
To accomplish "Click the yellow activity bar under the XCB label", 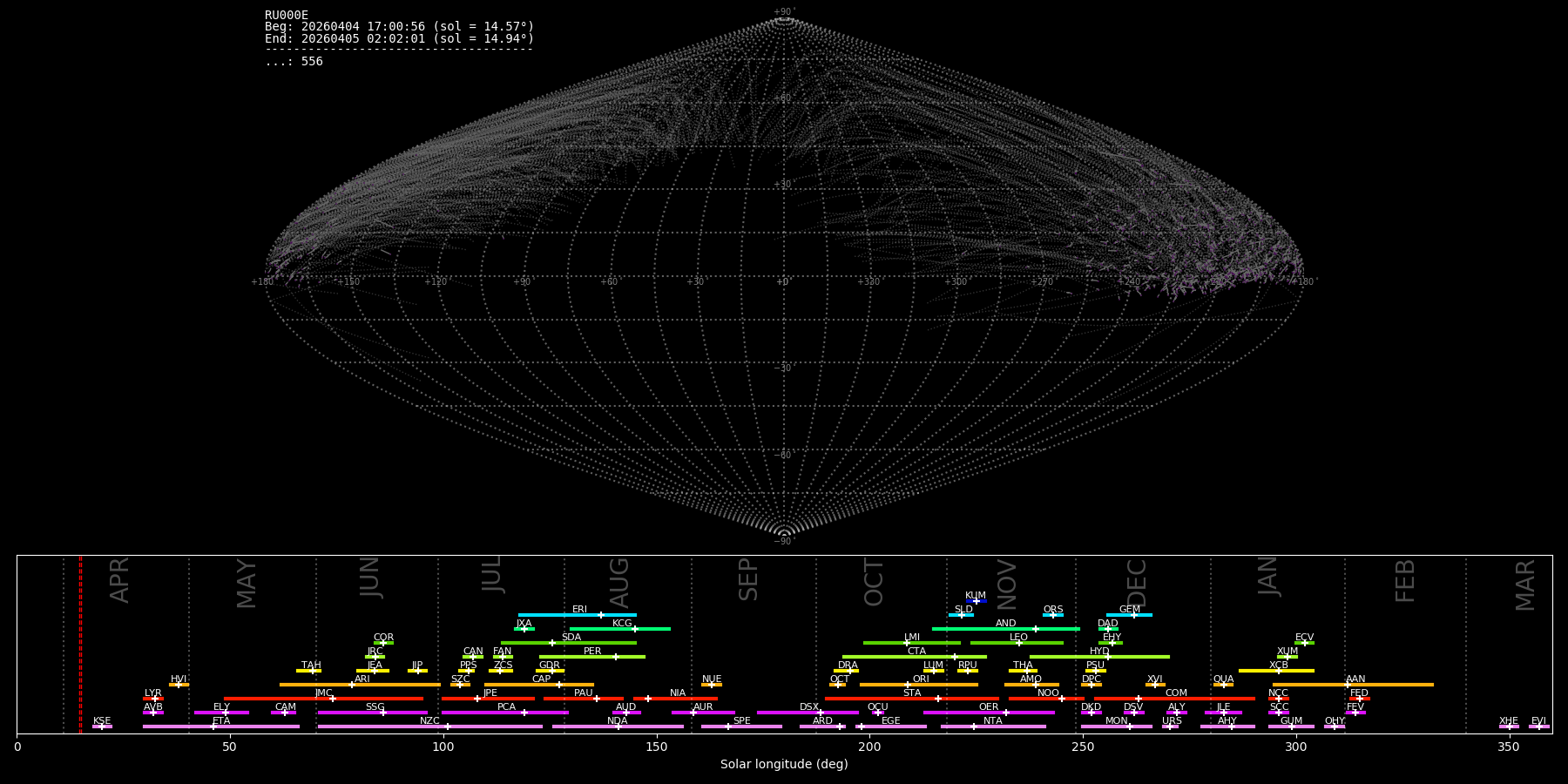I will (x=1276, y=671).
